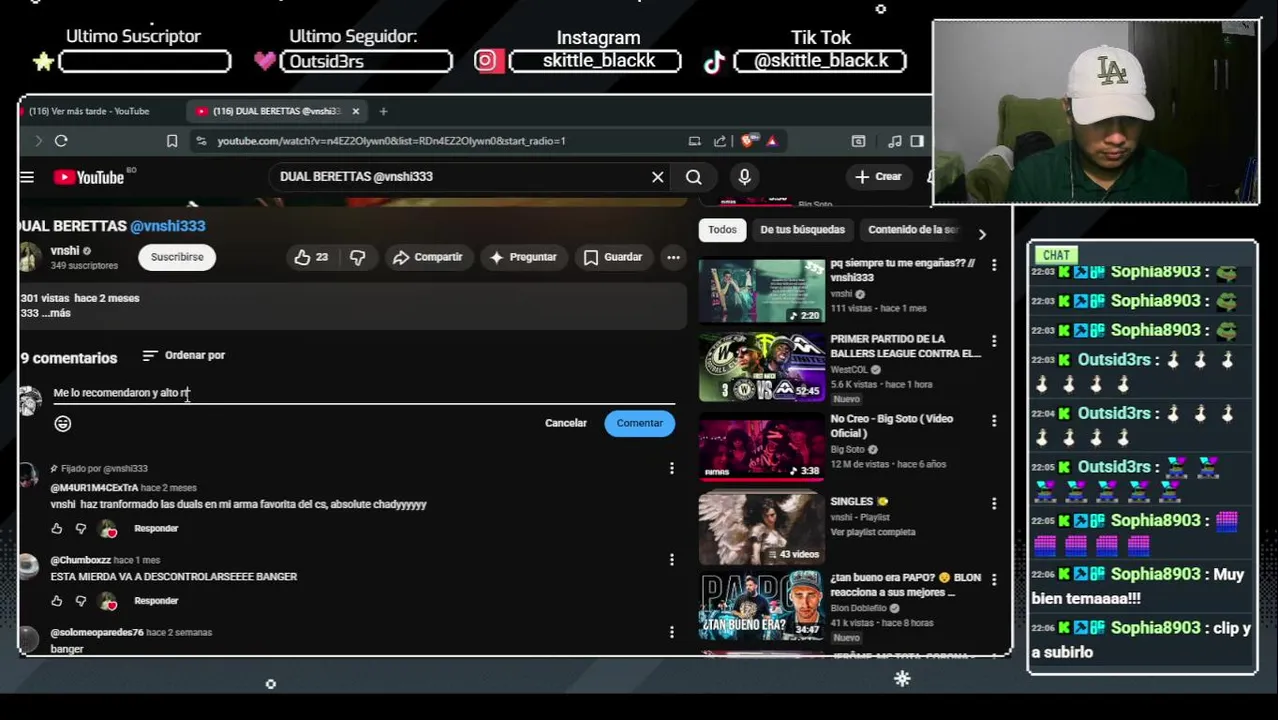1278x720 pixels.
Task: Click the YouTube search magnifier button
Action: pyautogui.click(x=693, y=177)
